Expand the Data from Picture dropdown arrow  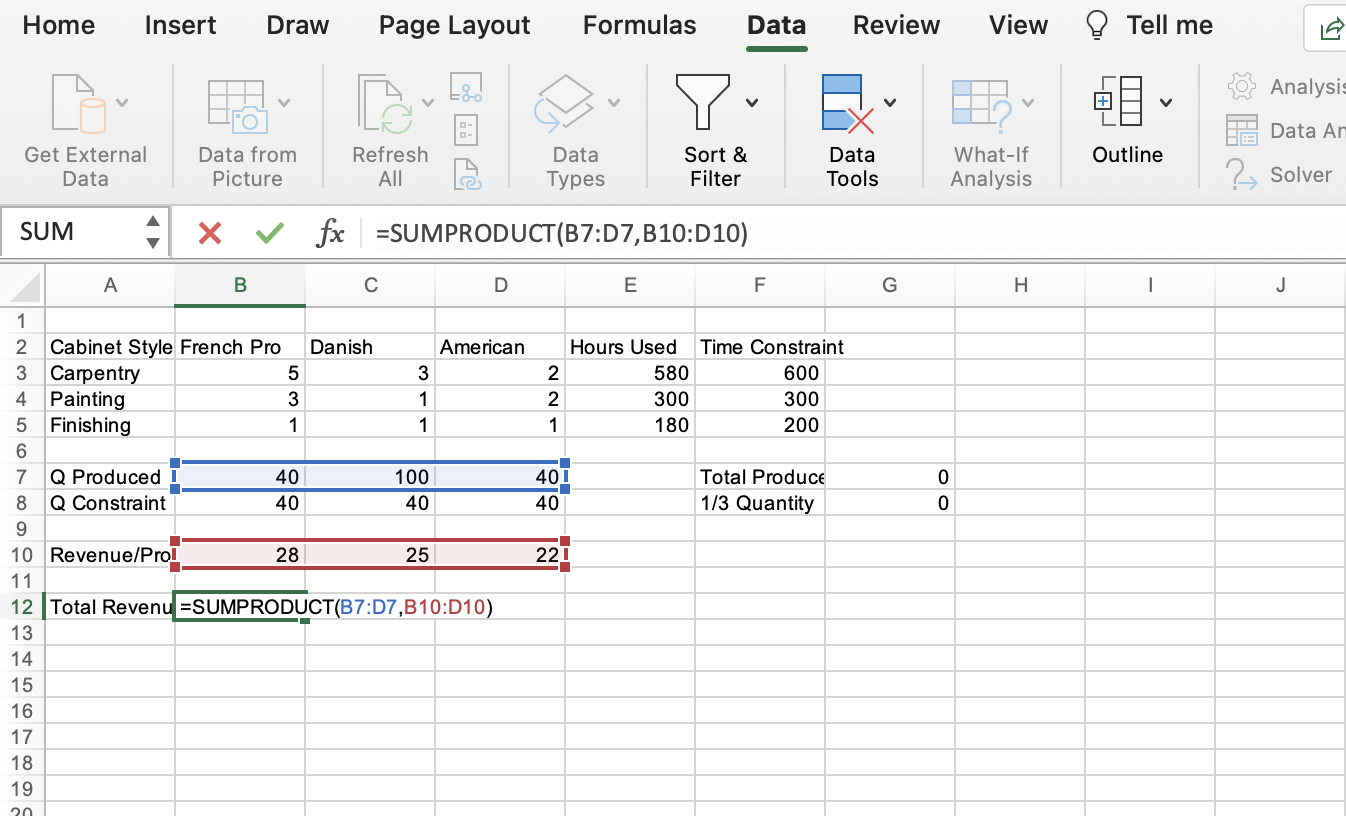284,102
